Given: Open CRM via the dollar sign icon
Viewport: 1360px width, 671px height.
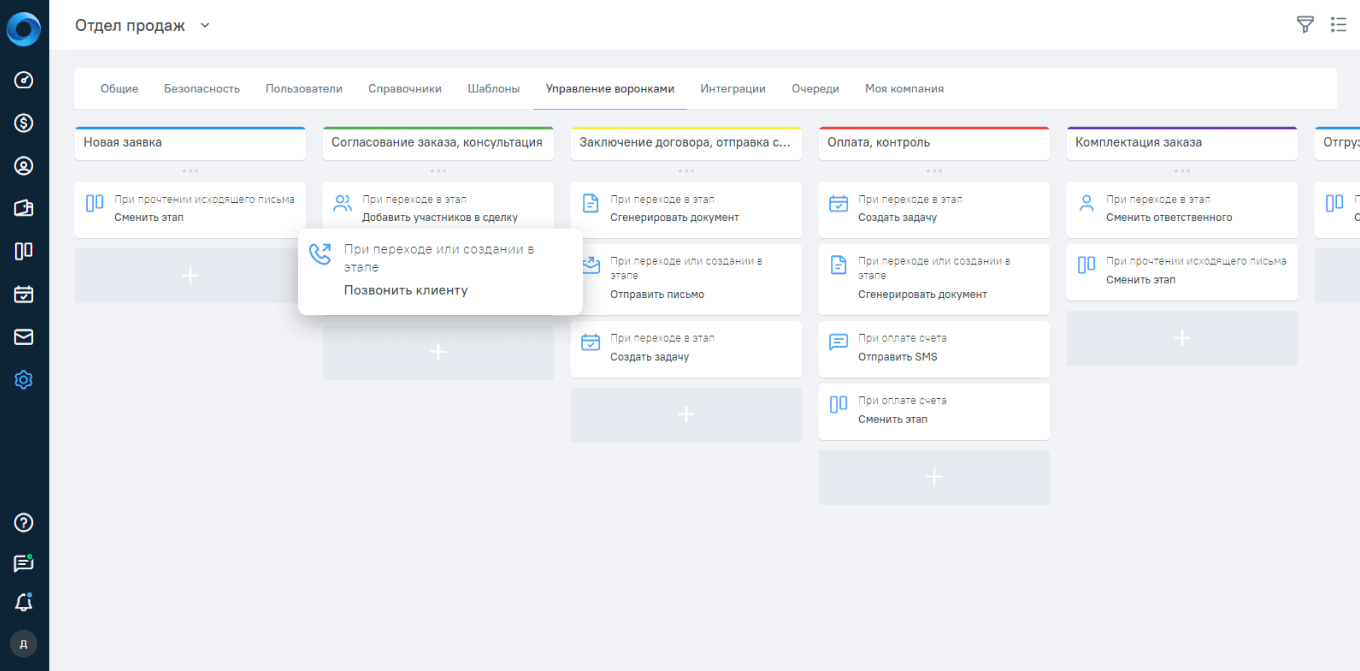Looking at the screenshot, I should click(x=23, y=122).
